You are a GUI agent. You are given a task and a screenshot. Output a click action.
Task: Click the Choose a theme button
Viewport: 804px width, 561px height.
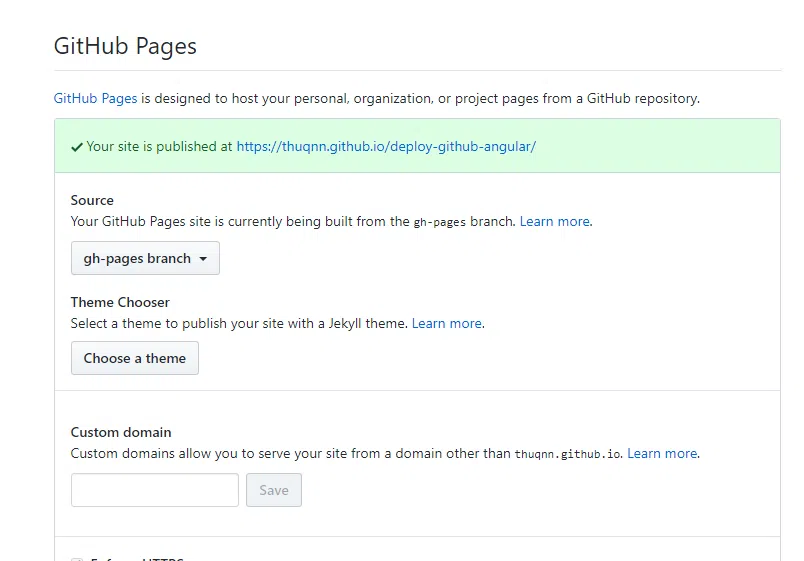pyautogui.click(x=135, y=358)
